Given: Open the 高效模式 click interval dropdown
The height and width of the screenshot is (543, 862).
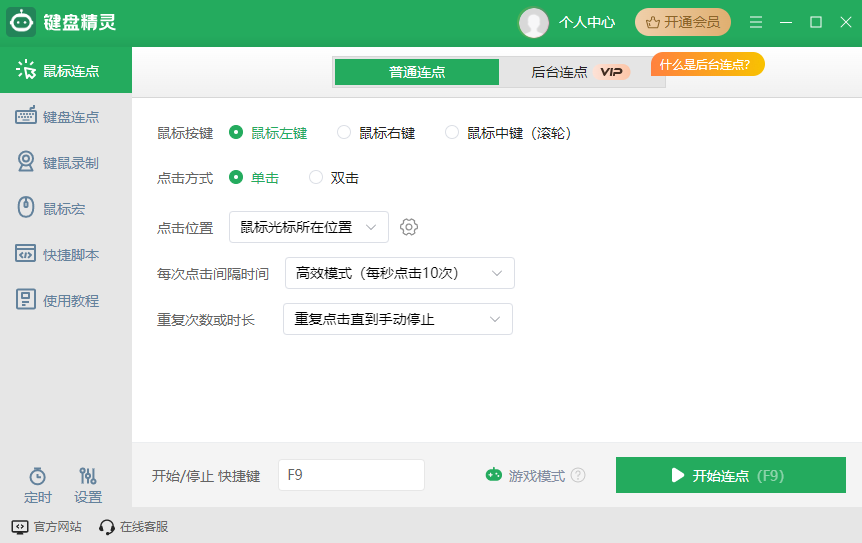Looking at the screenshot, I should (399, 273).
